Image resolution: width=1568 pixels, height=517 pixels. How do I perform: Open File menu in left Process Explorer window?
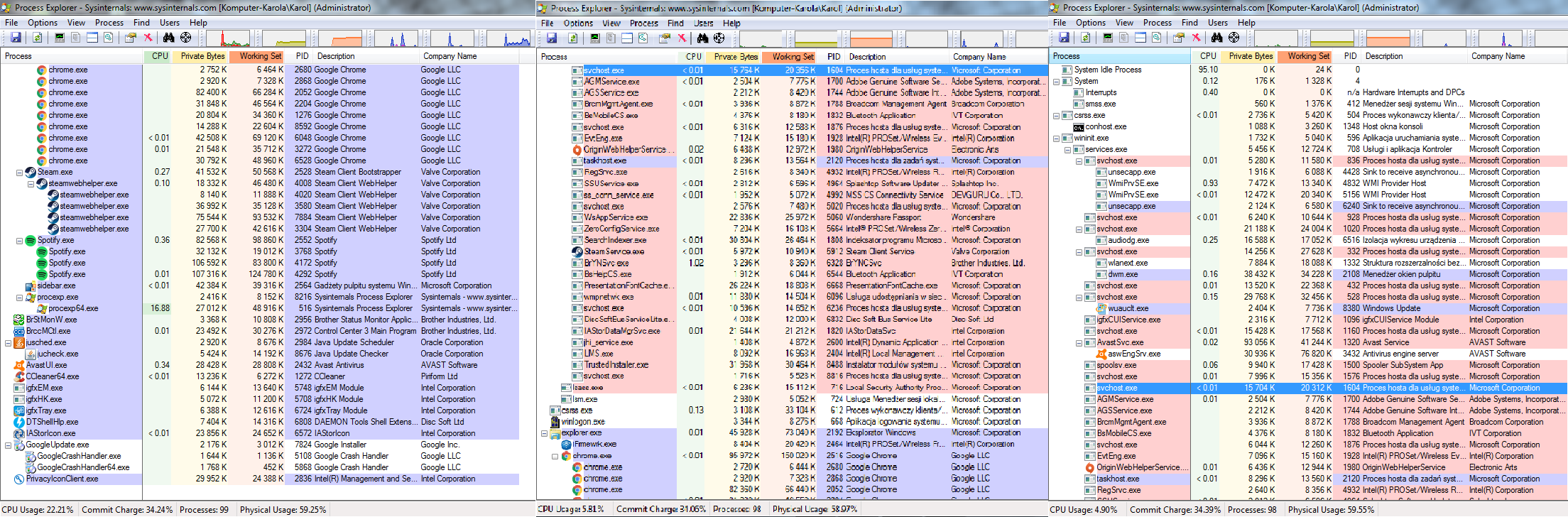(x=11, y=23)
